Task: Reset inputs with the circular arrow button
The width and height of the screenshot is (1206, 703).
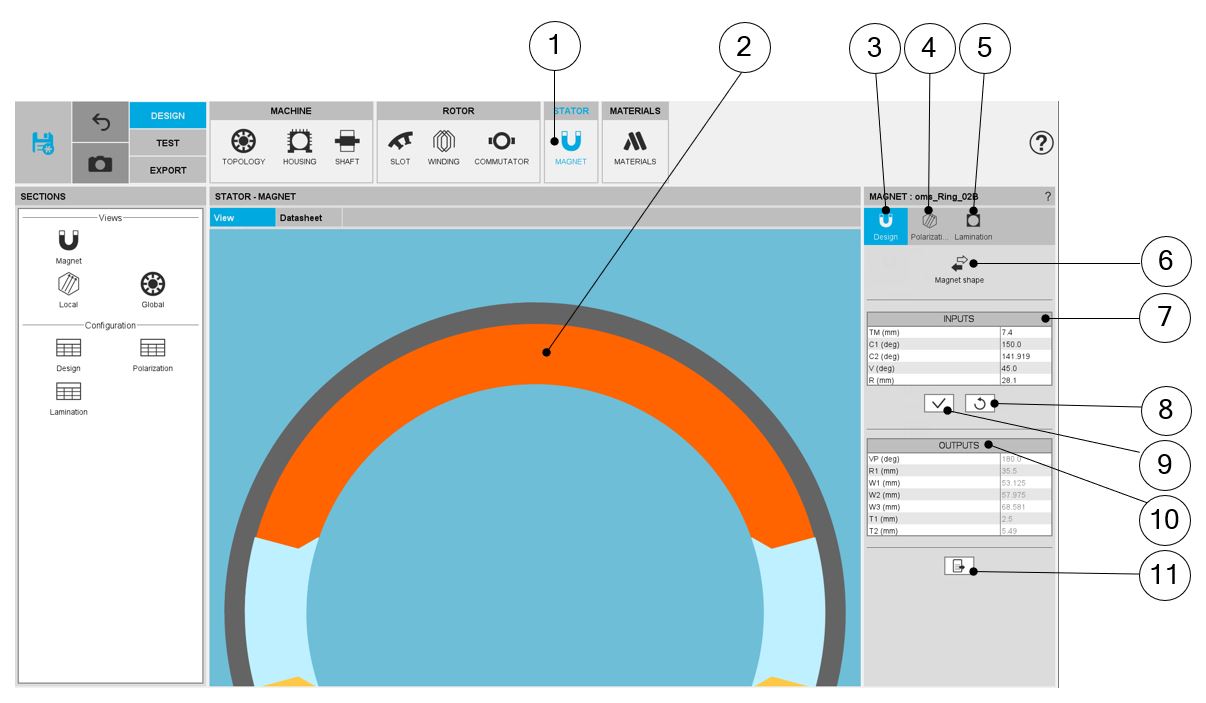Action: click(x=980, y=403)
